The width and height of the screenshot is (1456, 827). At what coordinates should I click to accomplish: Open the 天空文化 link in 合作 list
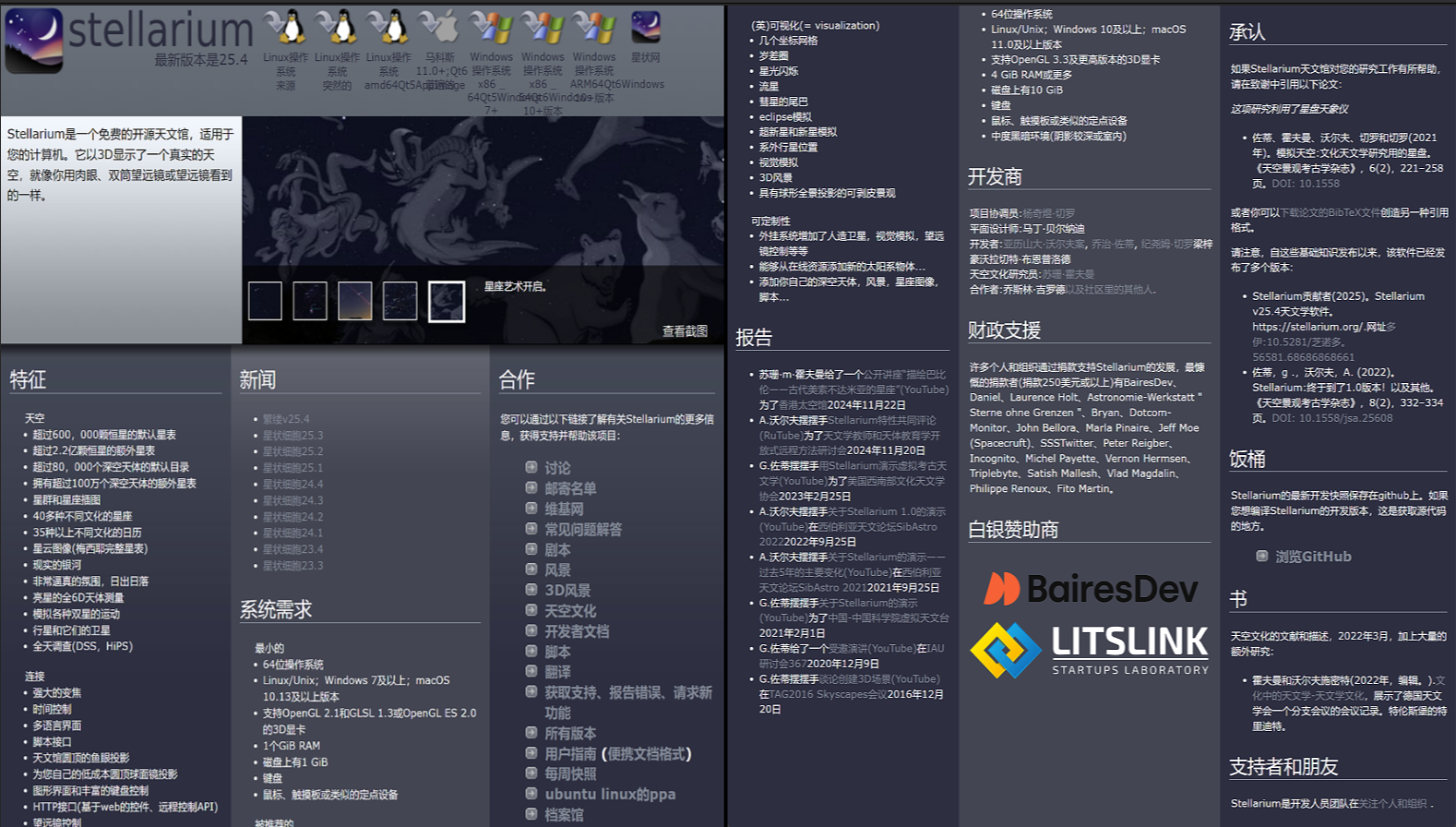(570, 611)
